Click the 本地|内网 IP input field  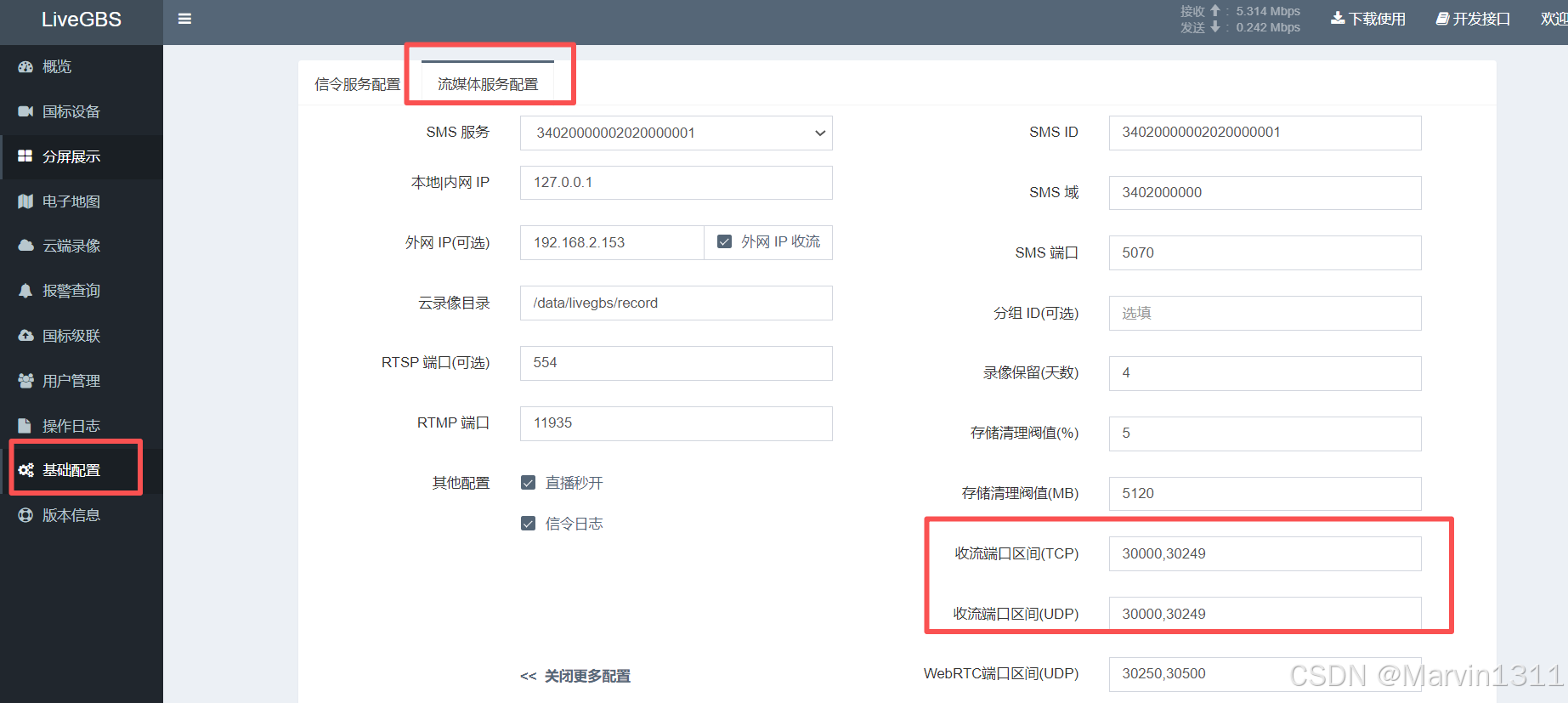point(676,183)
